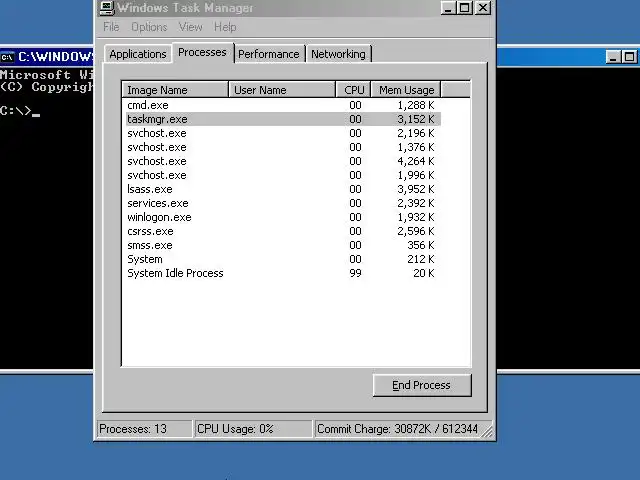Select svchost.exe using 2,196 K
The height and width of the screenshot is (480, 640).
point(283,133)
